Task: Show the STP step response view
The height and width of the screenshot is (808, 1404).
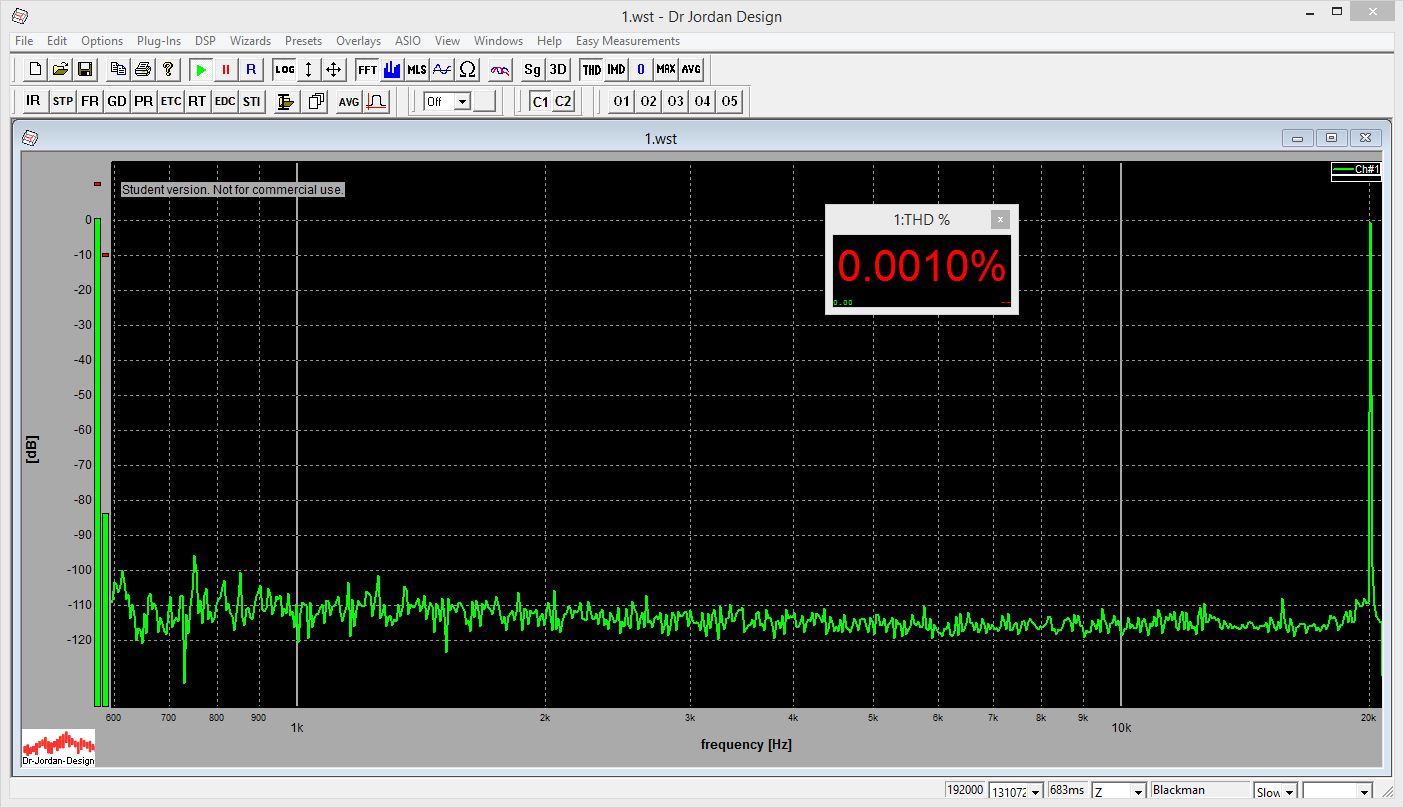Action: click(62, 101)
